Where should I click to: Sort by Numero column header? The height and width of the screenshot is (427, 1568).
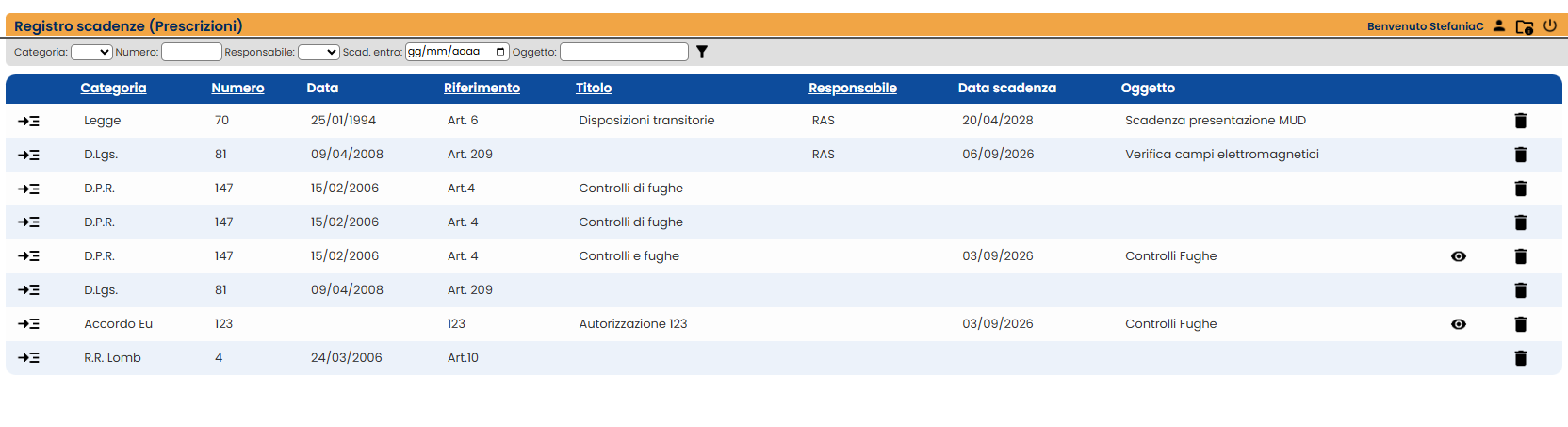[x=237, y=88]
